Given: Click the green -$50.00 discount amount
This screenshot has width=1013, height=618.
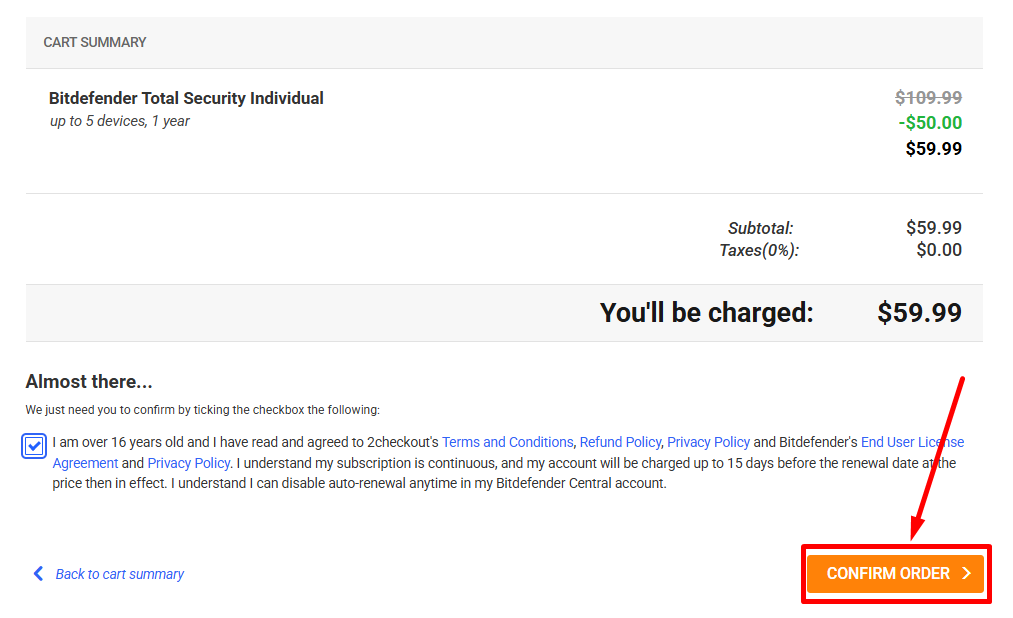Looking at the screenshot, I should coord(930,122).
